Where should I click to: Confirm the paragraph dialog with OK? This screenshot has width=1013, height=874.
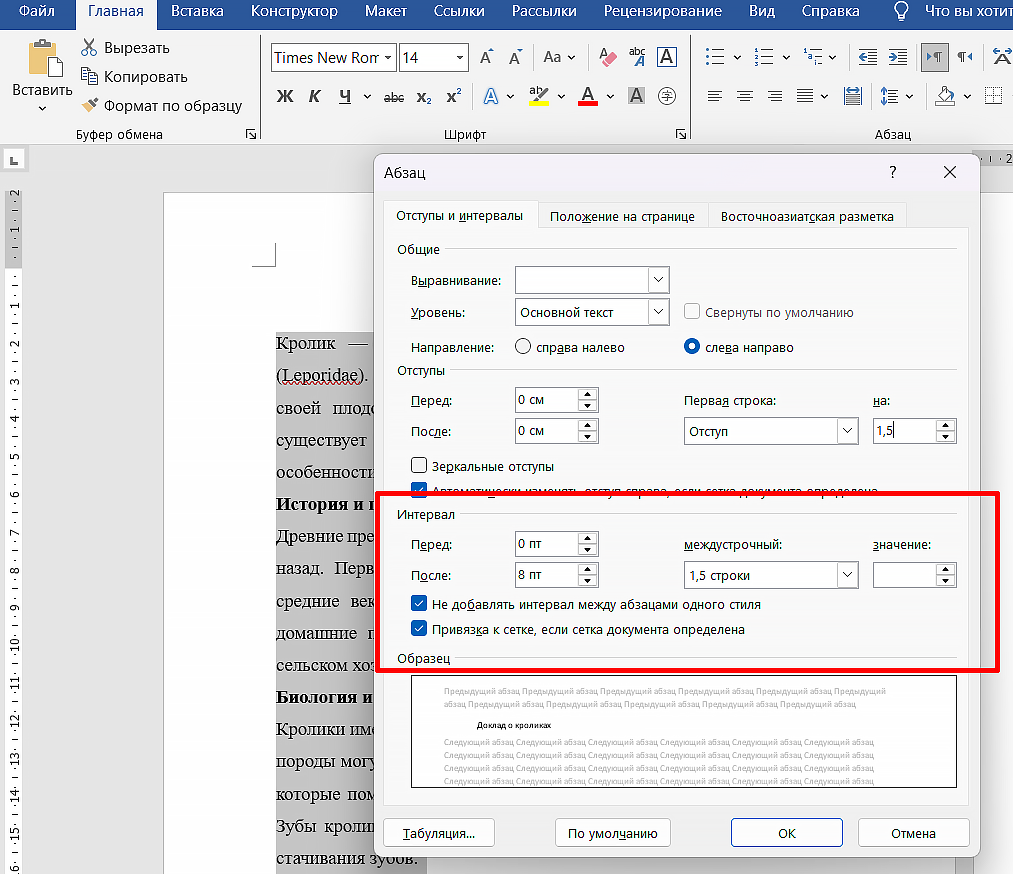coord(786,833)
